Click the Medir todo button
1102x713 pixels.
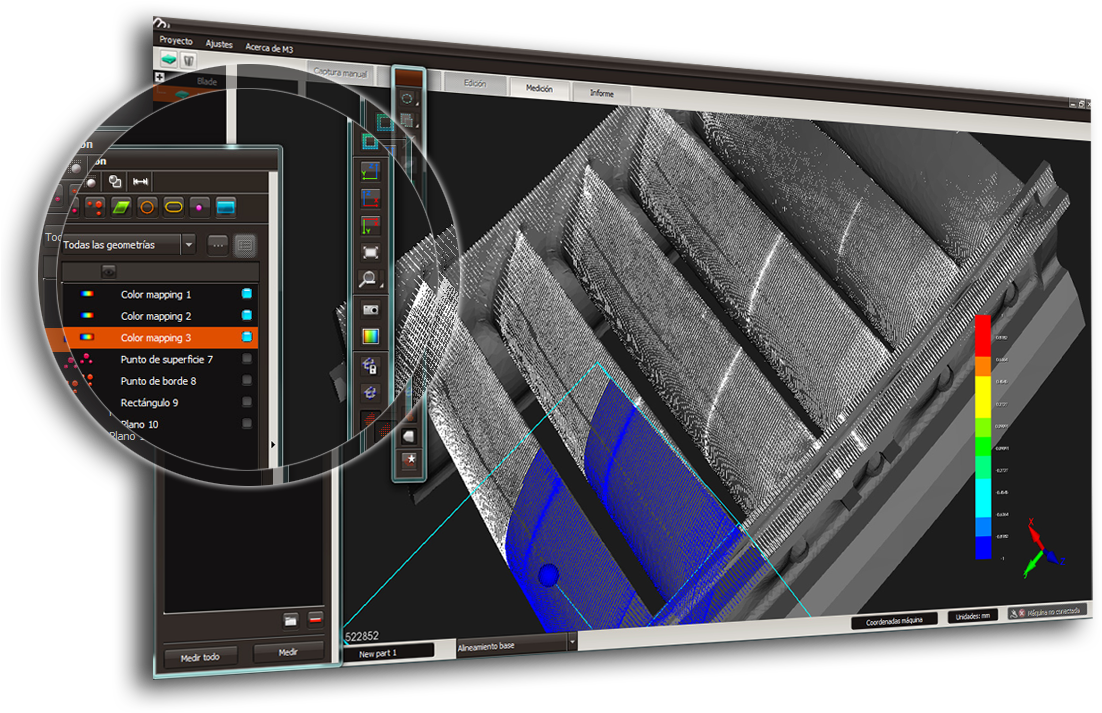click(200, 657)
